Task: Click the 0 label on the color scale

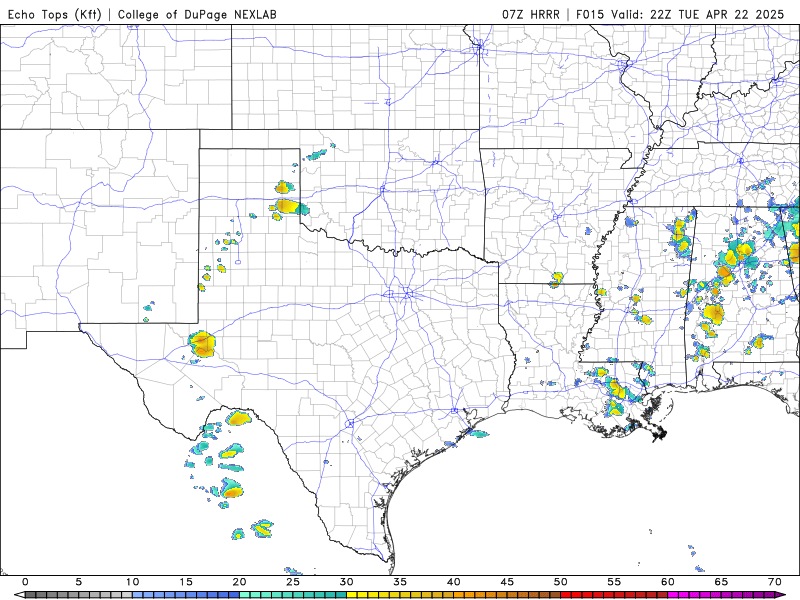Action: point(26,582)
